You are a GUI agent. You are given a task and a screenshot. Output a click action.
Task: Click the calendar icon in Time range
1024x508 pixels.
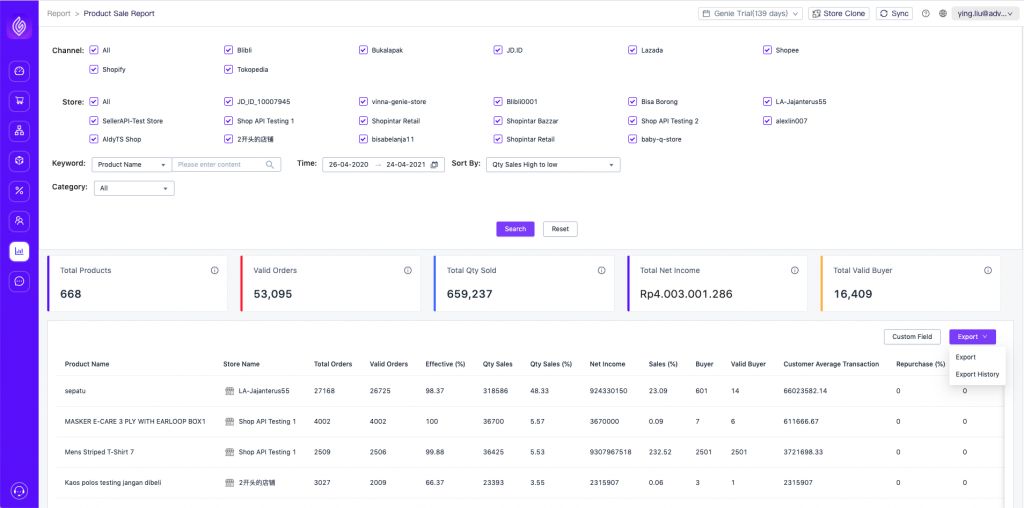coord(434,165)
